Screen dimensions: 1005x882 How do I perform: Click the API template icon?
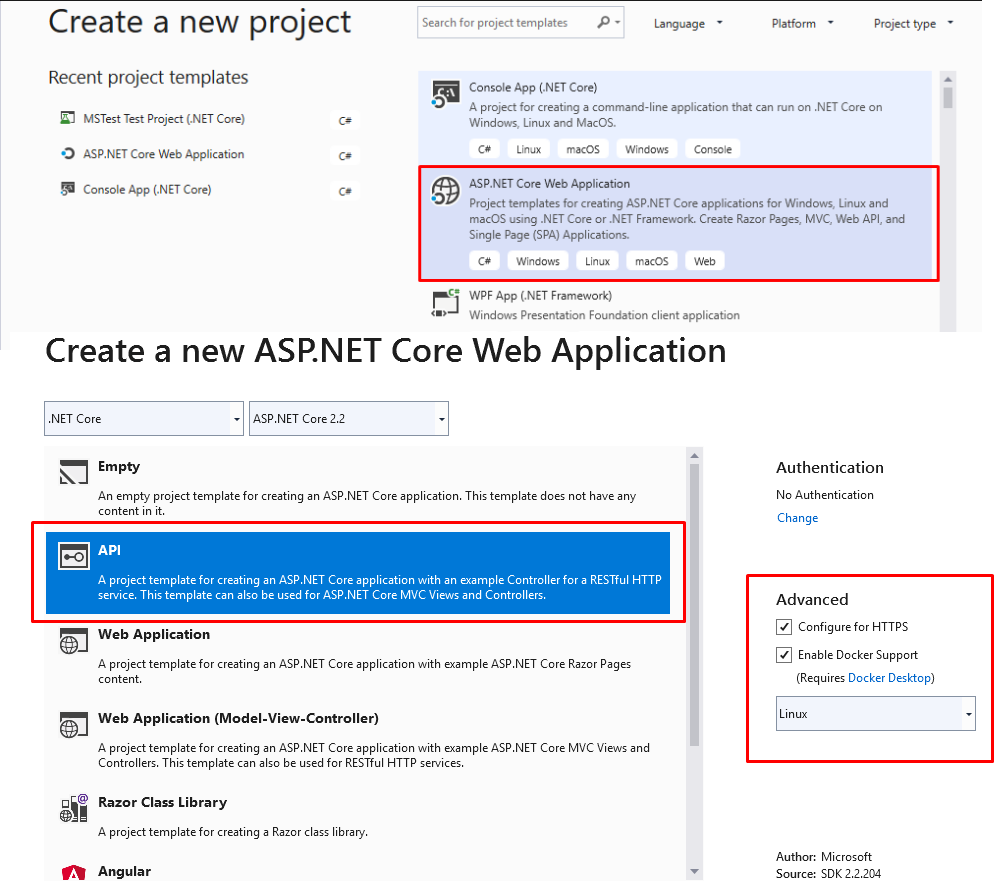75,559
